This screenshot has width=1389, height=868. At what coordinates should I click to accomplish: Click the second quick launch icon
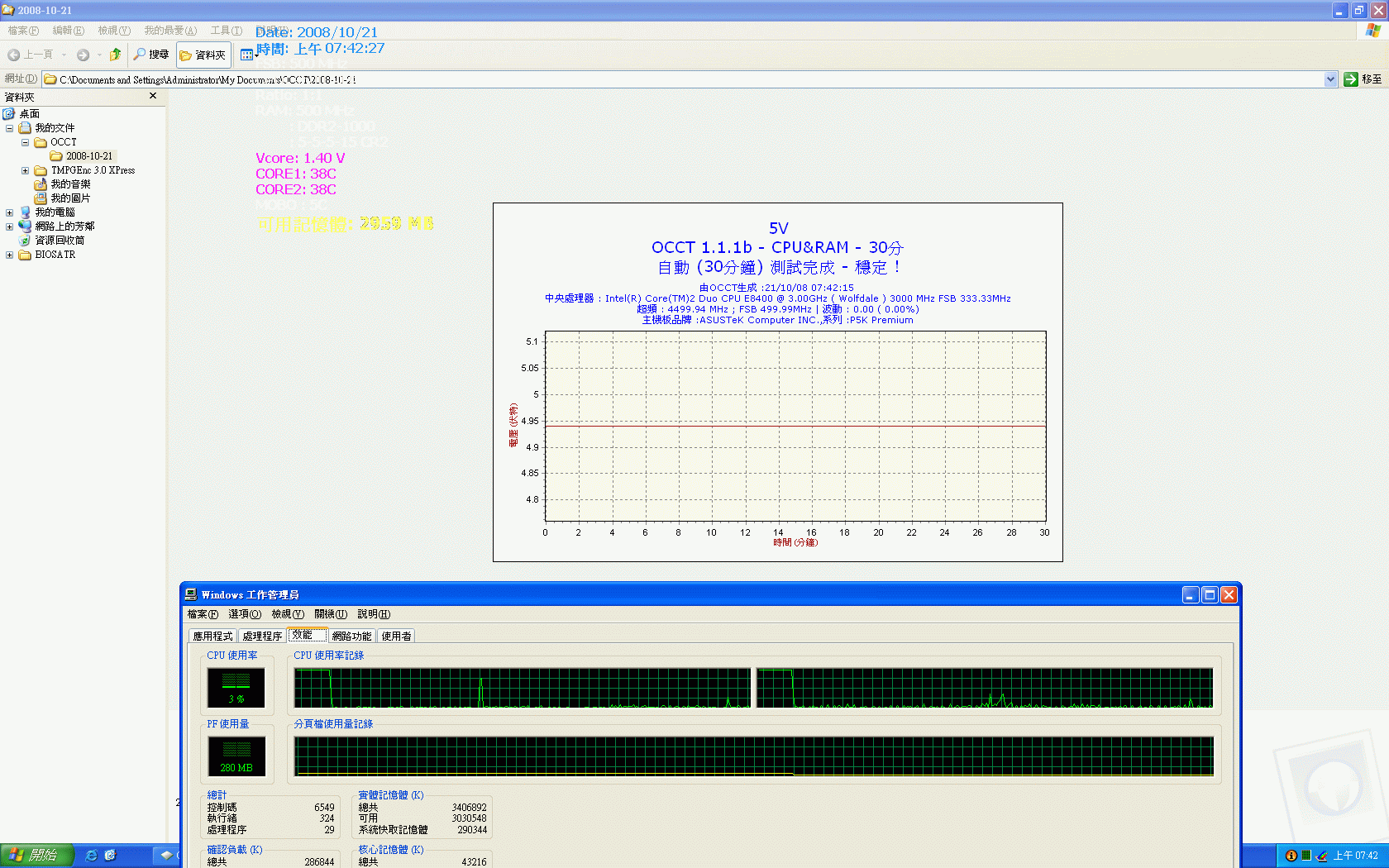tap(110, 856)
